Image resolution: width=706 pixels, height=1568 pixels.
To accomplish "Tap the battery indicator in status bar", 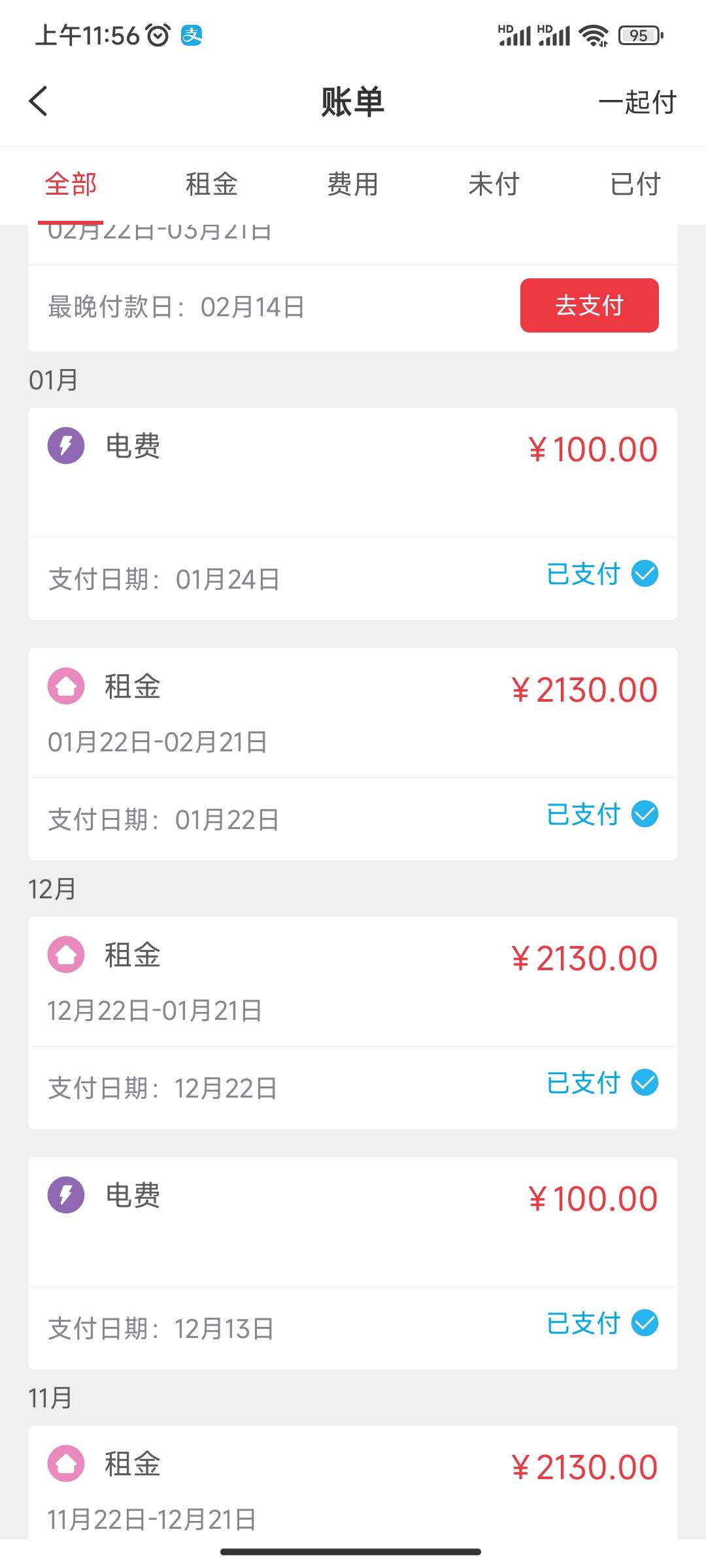I will coord(640,35).
